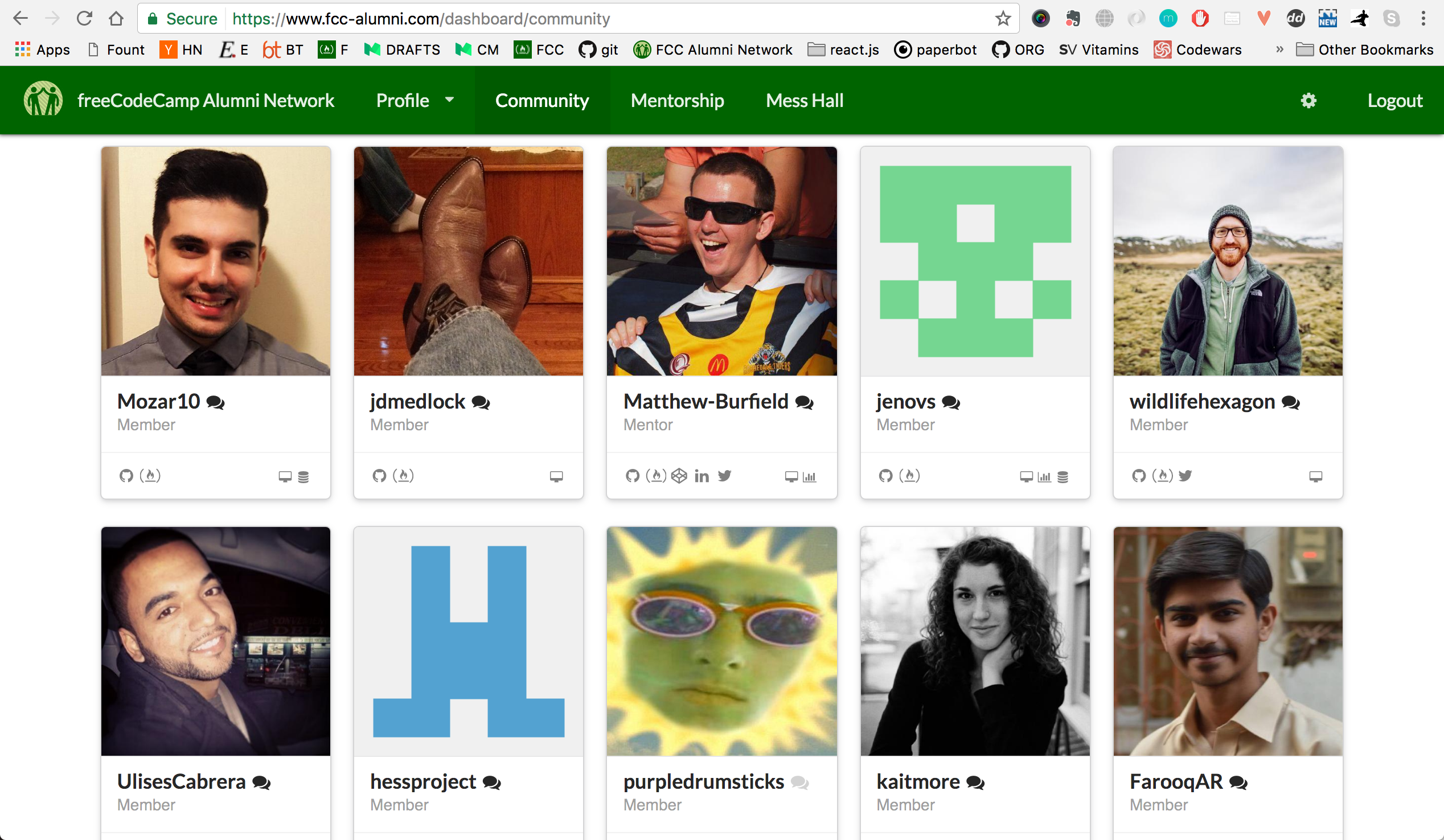This screenshot has width=1444, height=840.
Task: Click the Evernote elephant extension icon
Action: click(1073, 19)
